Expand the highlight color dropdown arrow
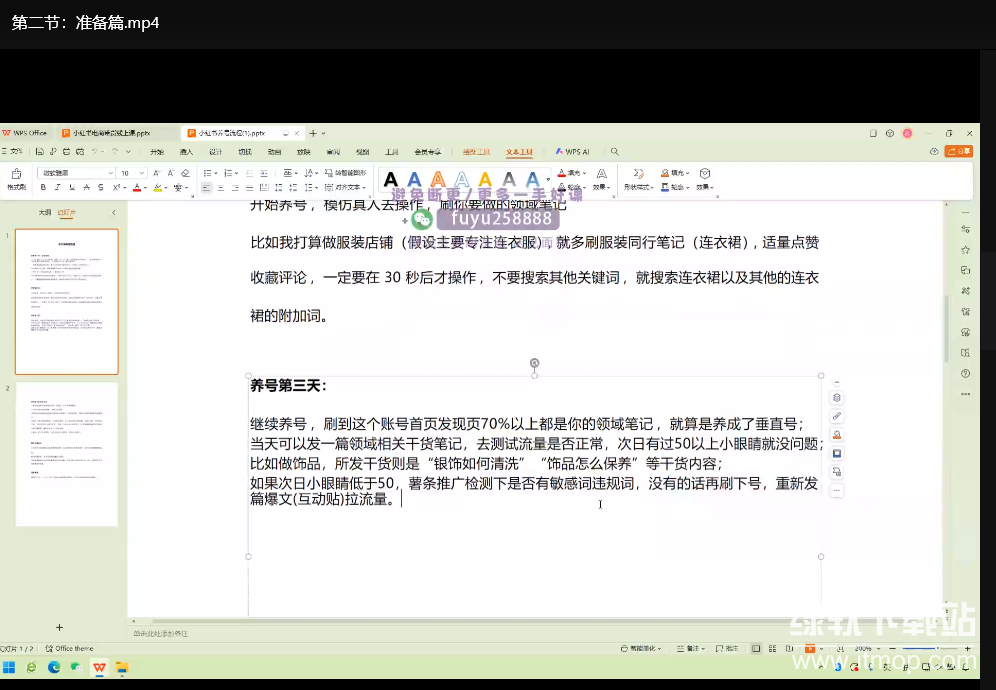 pyautogui.click(x=166, y=188)
